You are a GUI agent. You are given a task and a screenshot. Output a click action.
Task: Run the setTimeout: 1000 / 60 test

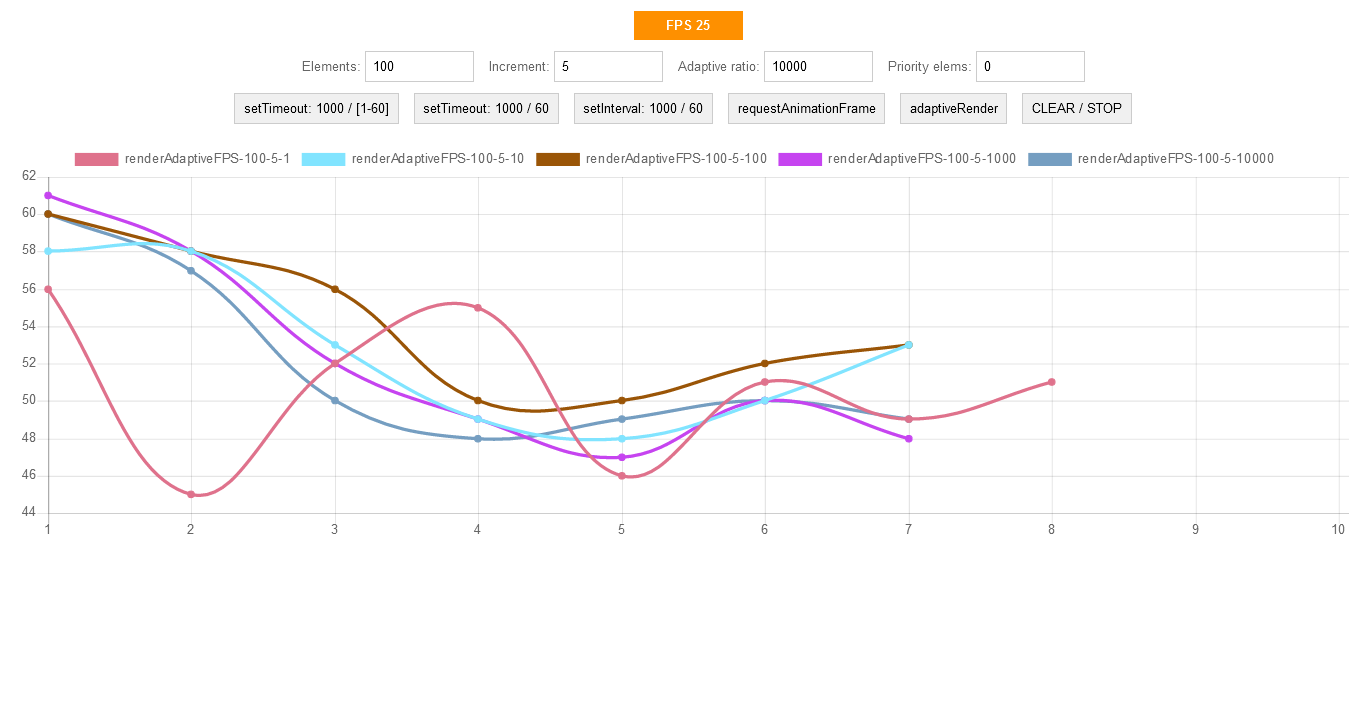(486, 108)
